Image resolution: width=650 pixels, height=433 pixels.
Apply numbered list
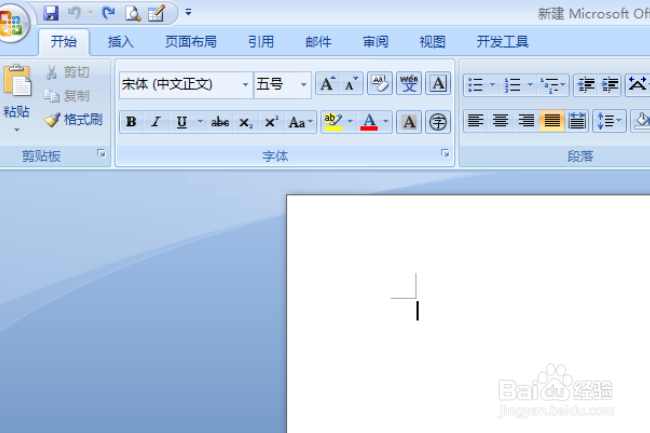[x=512, y=85]
